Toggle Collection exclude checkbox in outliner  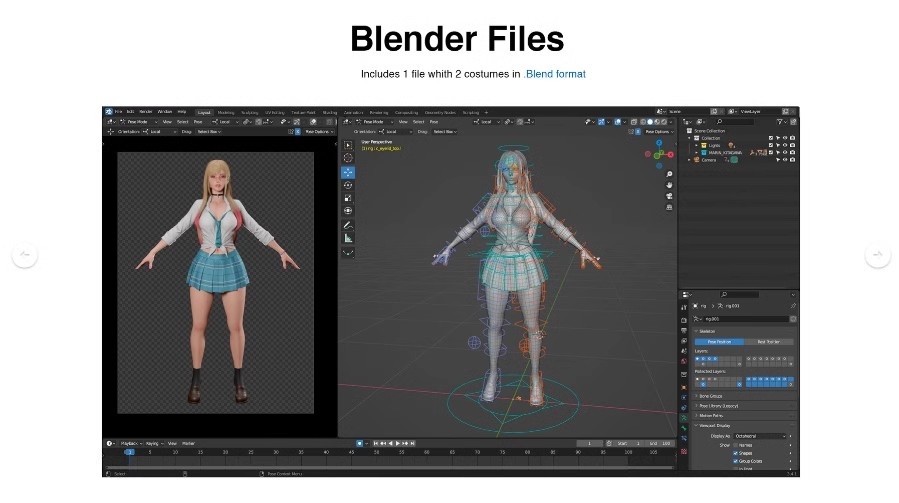click(771, 138)
